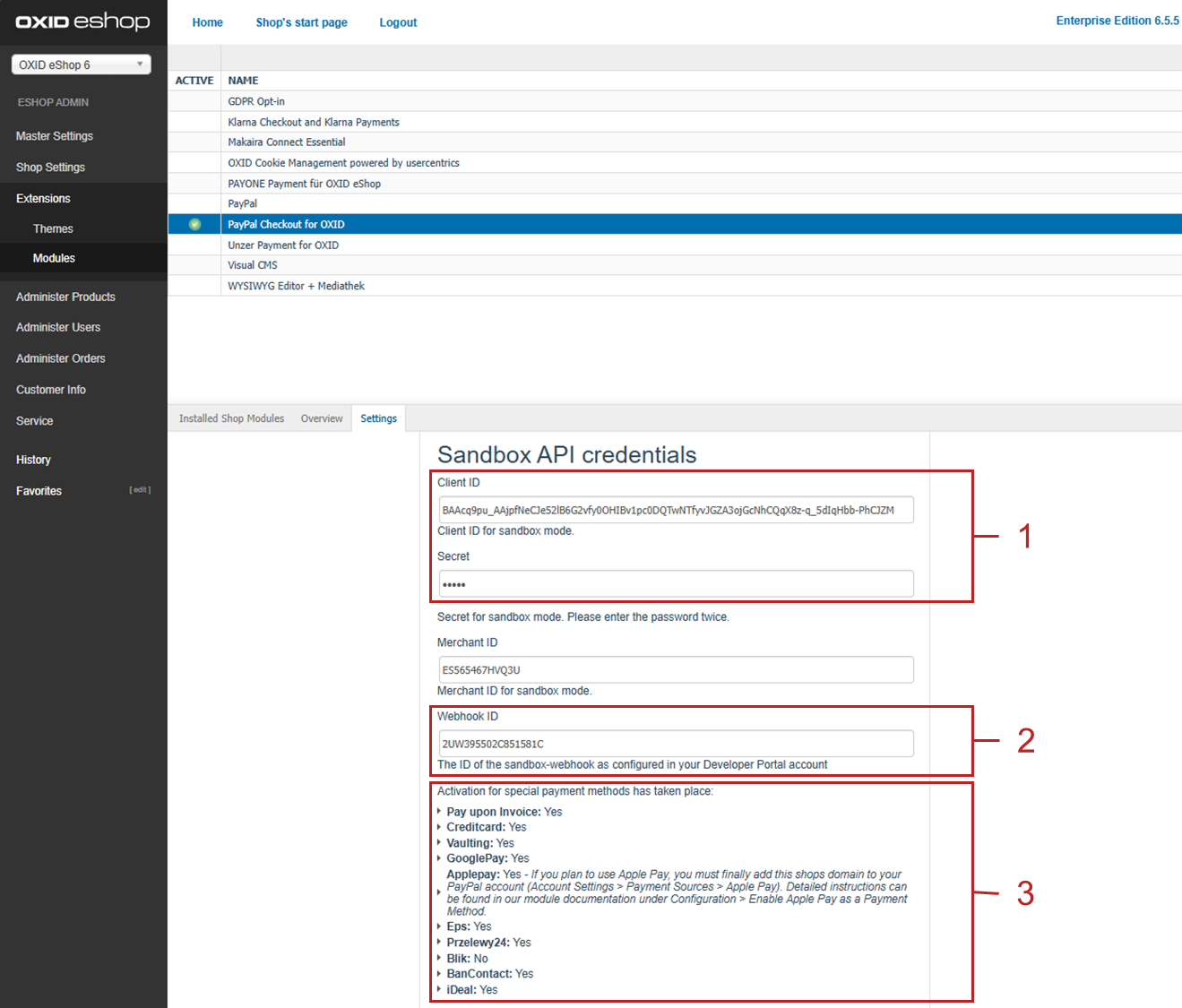The width and height of the screenshot is (1182, 1008).
Task: Expand the Master Settings menu
Action: click(x=54, y=136)
